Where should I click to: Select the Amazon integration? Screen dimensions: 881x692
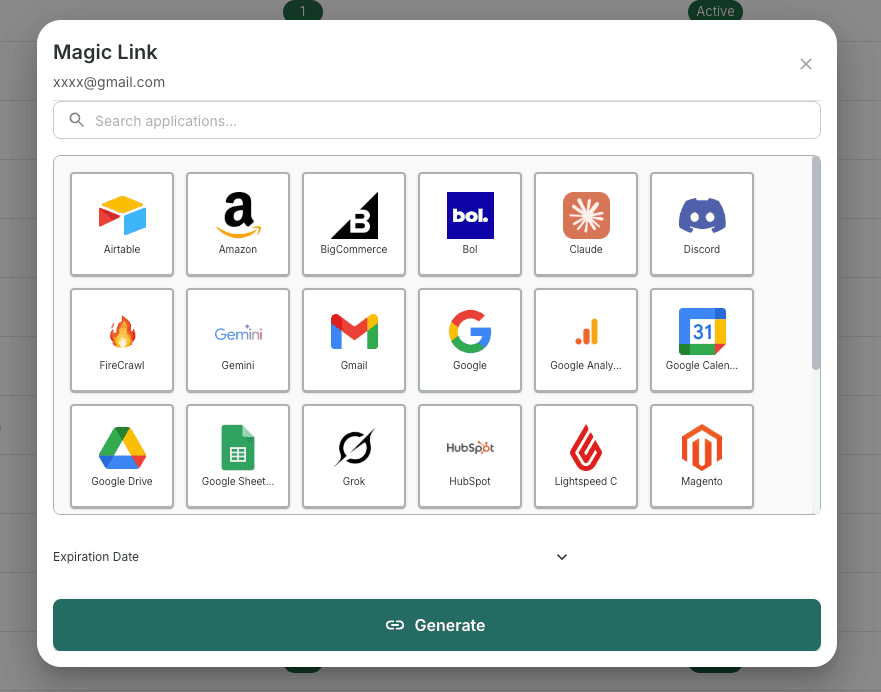pos(237,223)
